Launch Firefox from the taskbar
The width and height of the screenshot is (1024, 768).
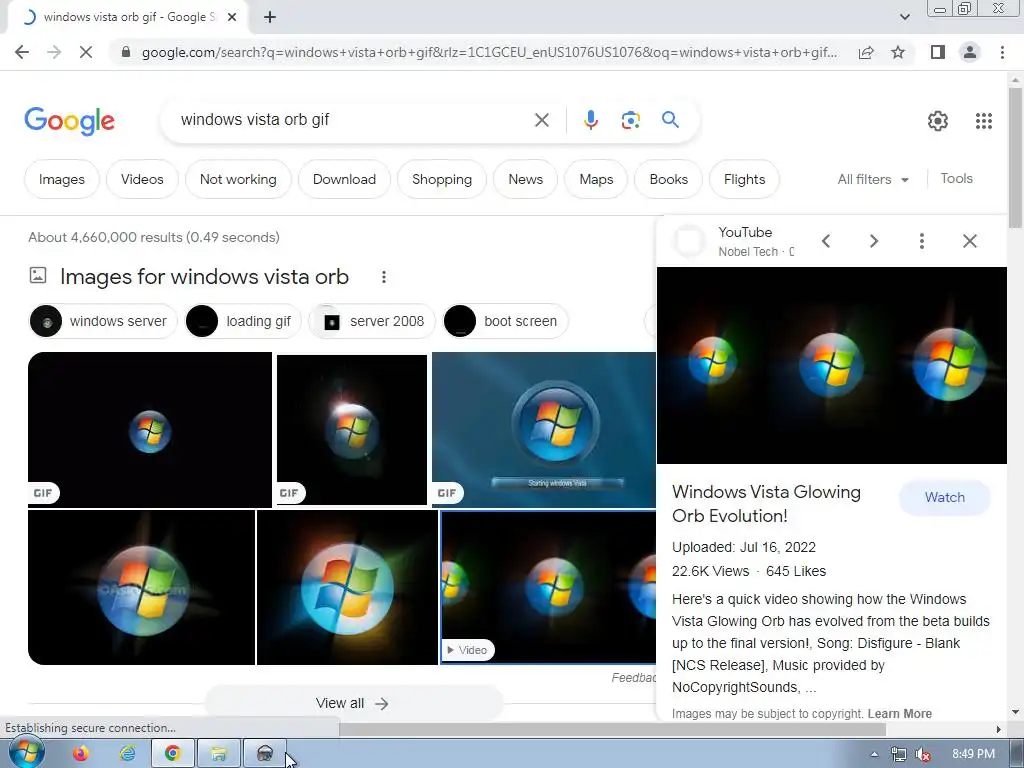(80, 754)
